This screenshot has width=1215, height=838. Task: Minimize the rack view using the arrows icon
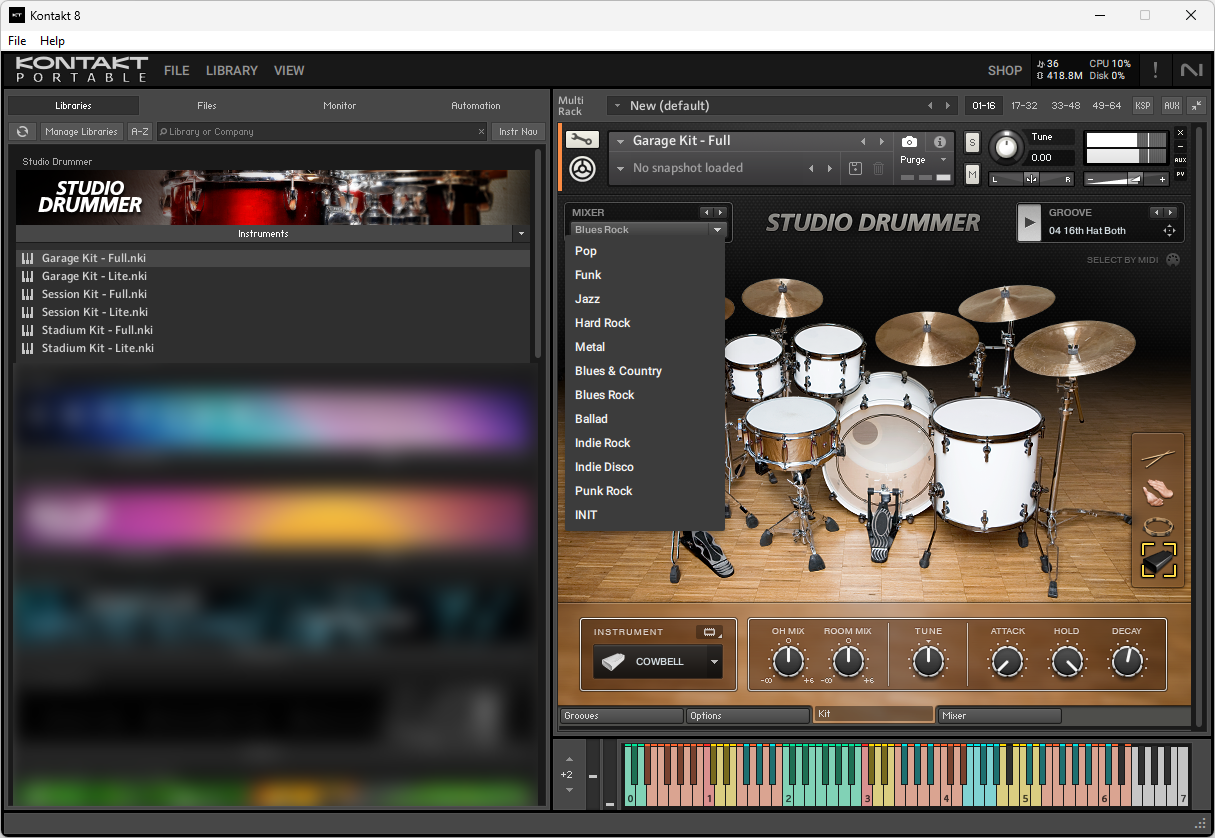1196,105
